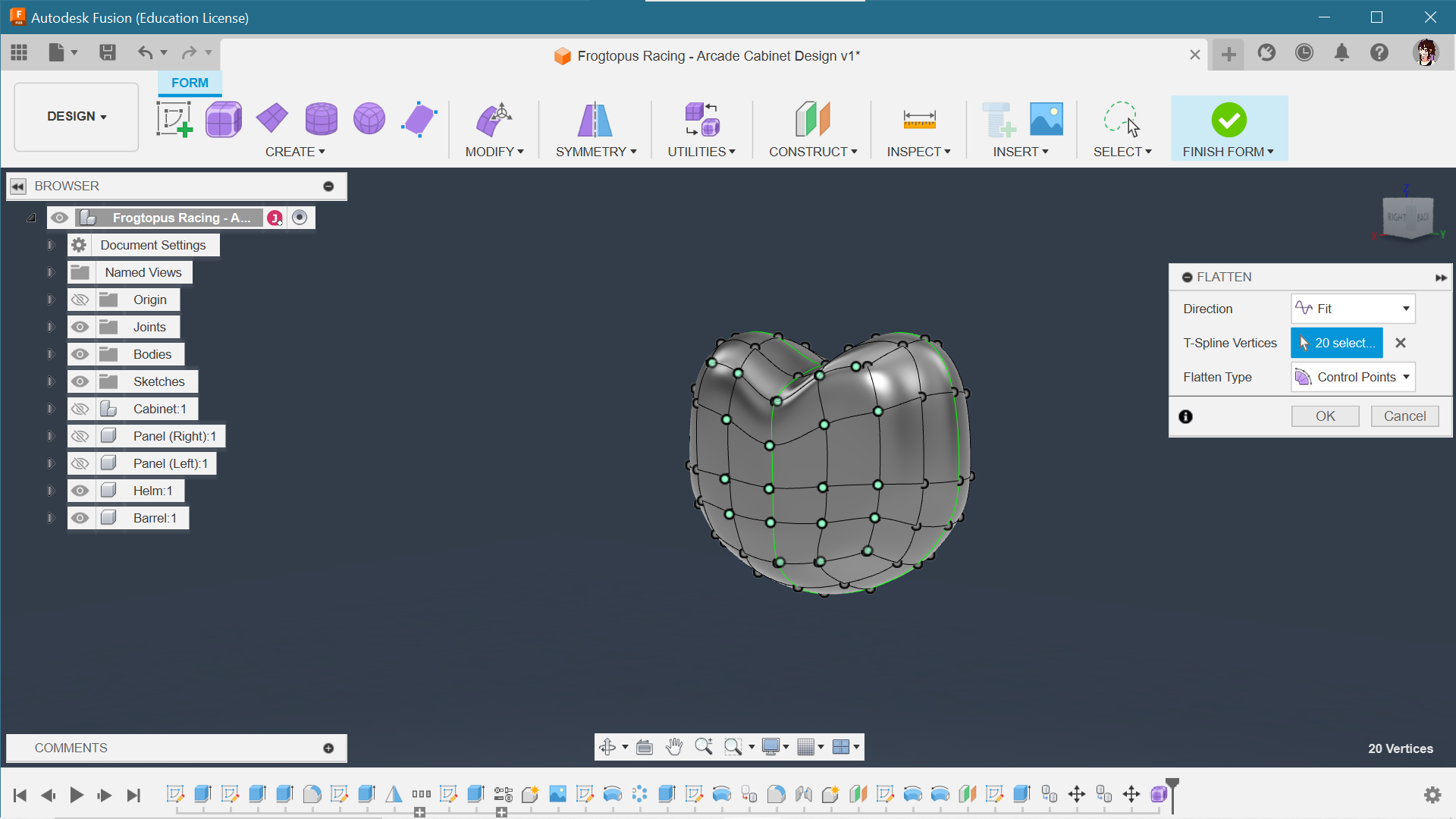
Task: Toggle visibility of Joints folder
Action: [x=80, y=327]
